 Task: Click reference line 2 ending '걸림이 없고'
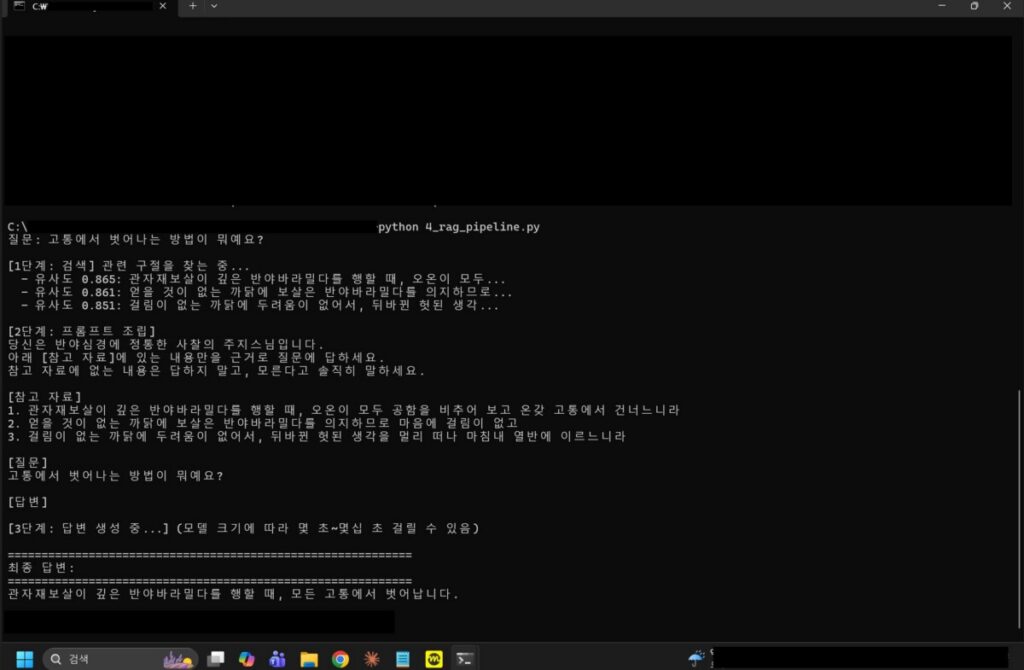pyautogui.click(x=263, y=423)
